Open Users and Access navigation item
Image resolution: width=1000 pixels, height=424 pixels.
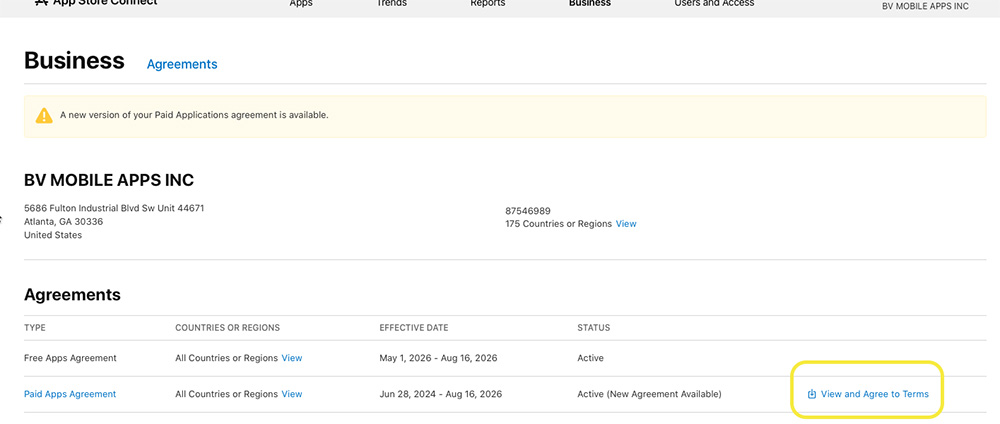coord(714,3)
